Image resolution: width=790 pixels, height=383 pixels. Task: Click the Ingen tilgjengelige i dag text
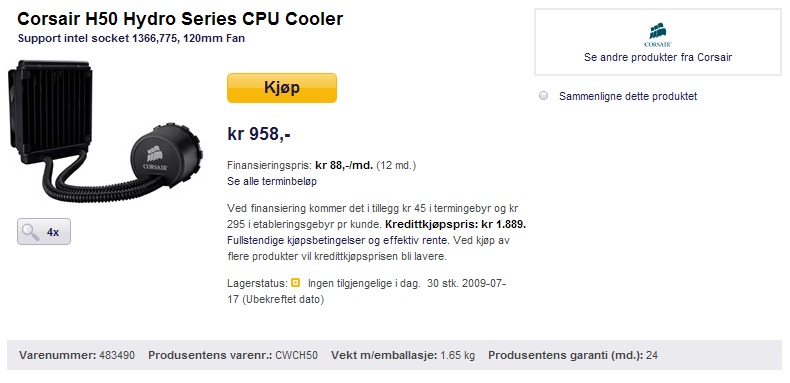coord(364,283)
